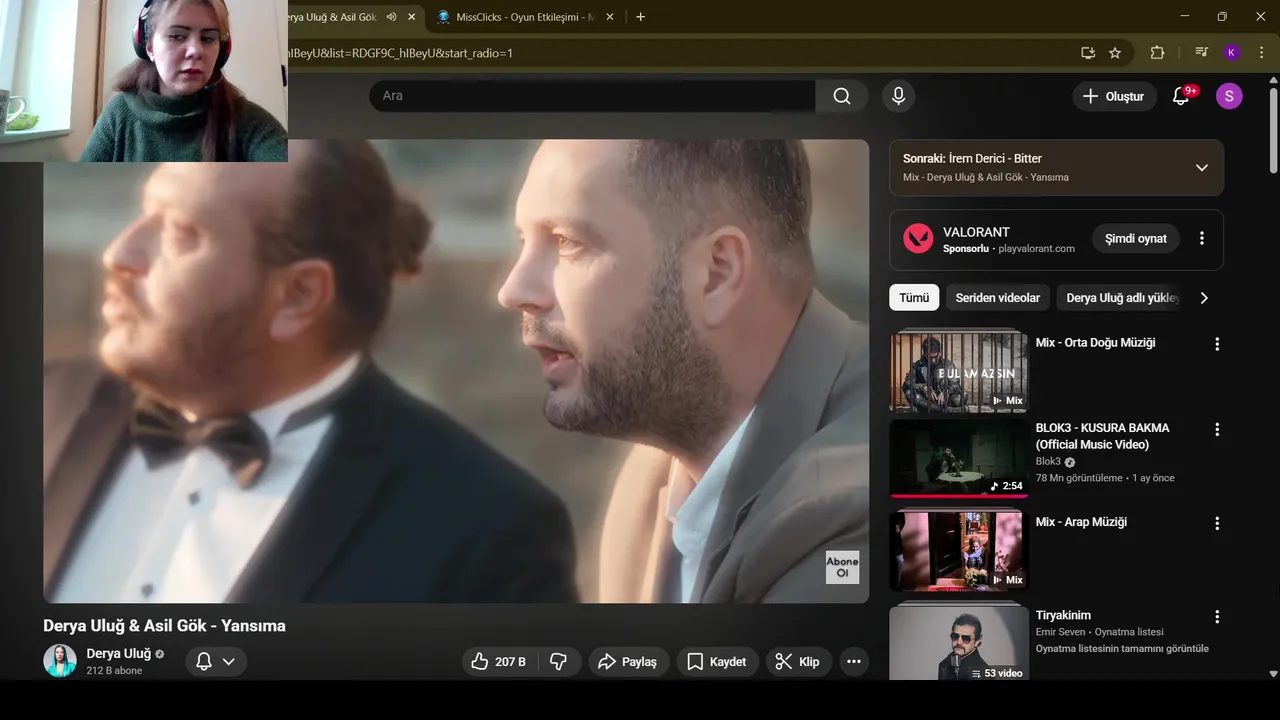Open Mix - Orta Doğu Müziği thumbnail
The image size is (1280, 720).
[958, 370]
